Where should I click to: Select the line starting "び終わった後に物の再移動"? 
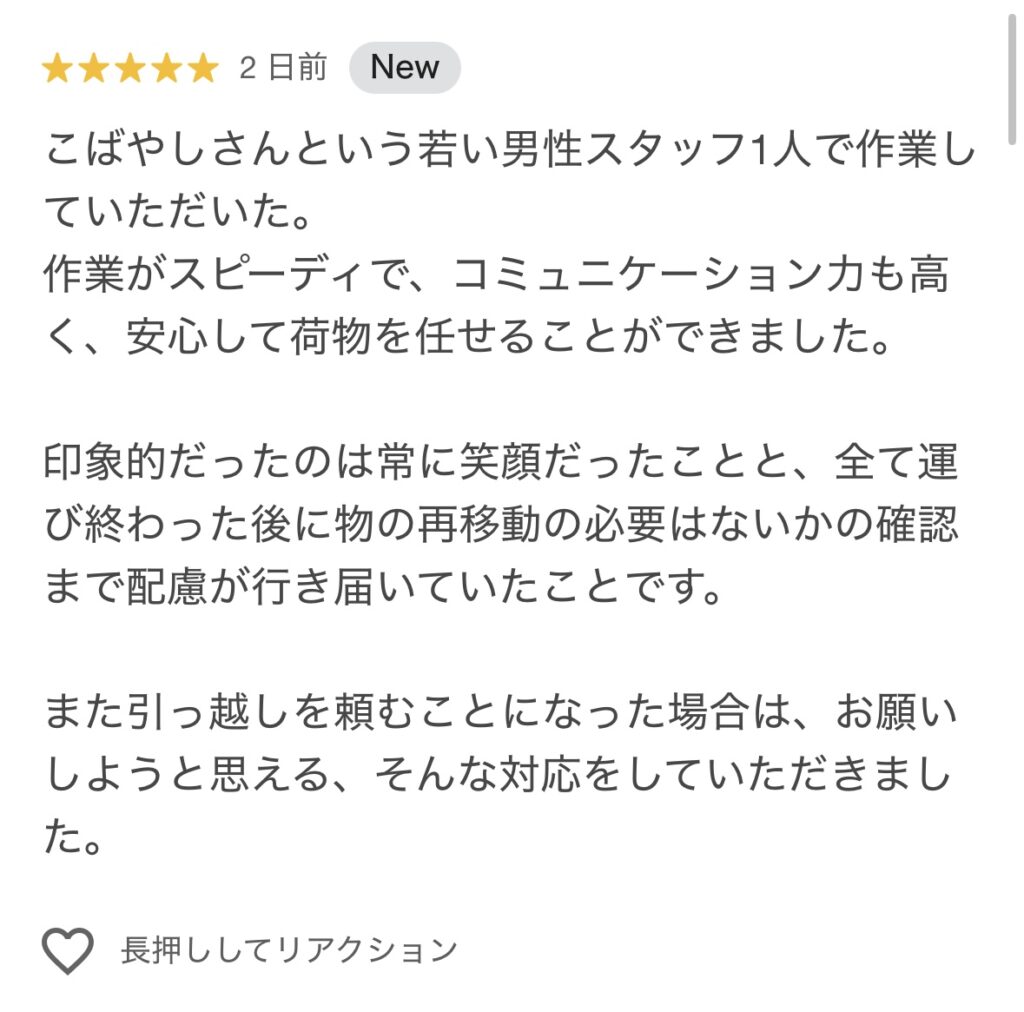pos(500,527)
